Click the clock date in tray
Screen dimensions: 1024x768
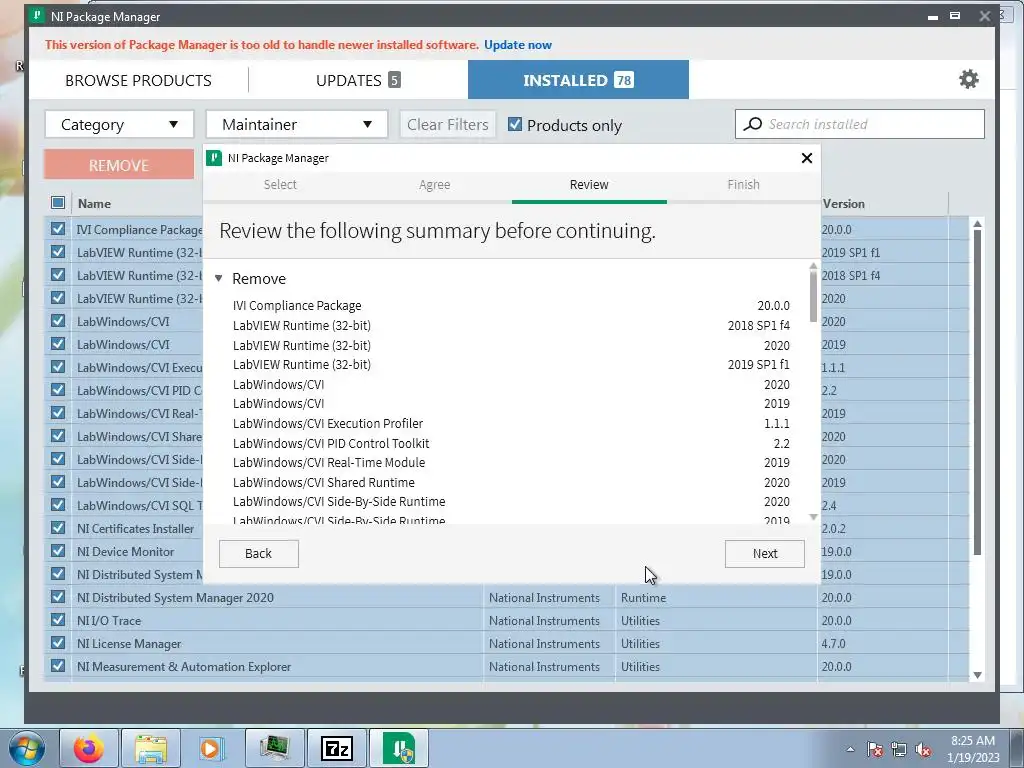click(973, 758)
